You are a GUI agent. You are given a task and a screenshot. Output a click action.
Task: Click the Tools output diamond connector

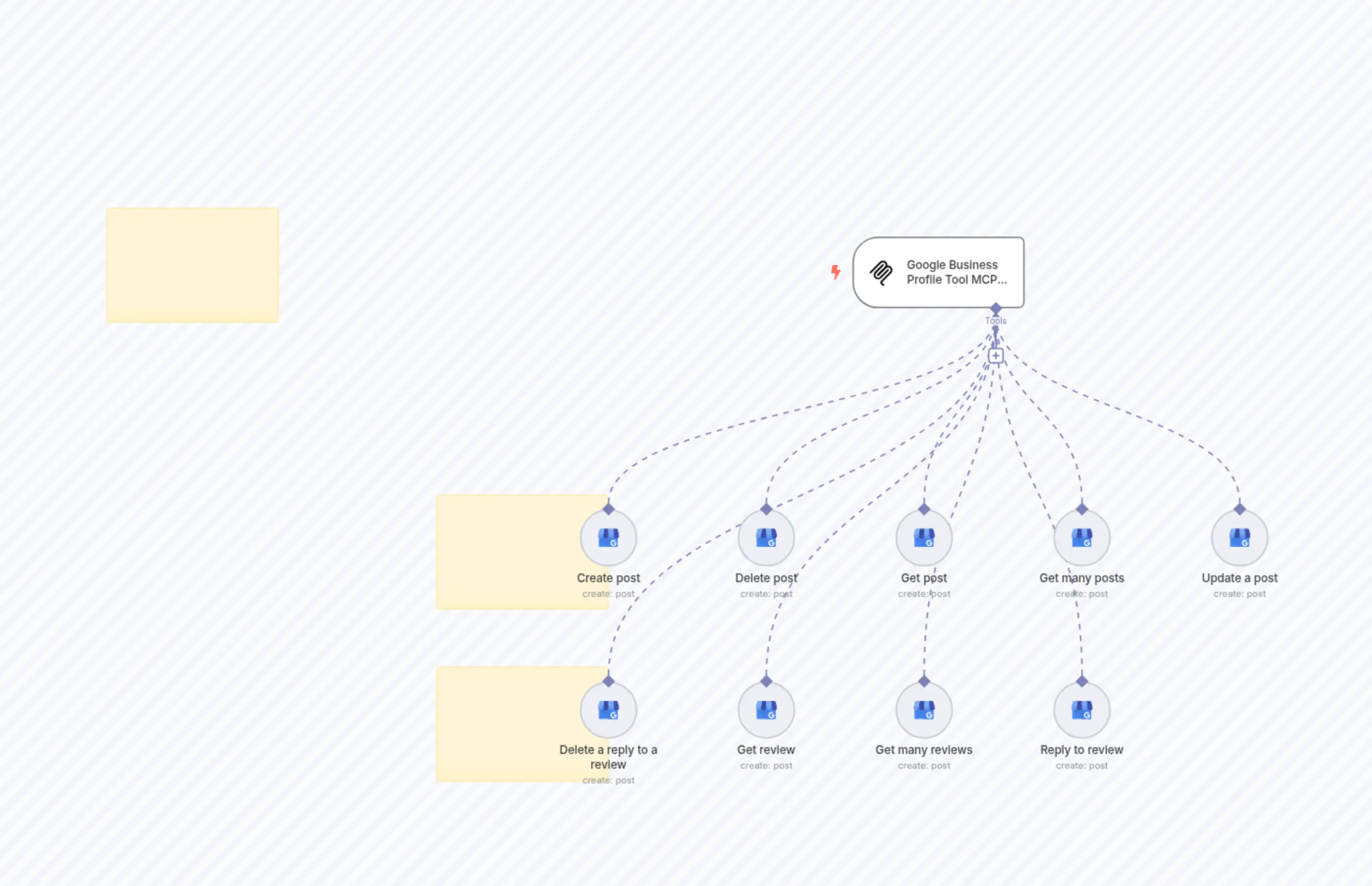[996, 307]
